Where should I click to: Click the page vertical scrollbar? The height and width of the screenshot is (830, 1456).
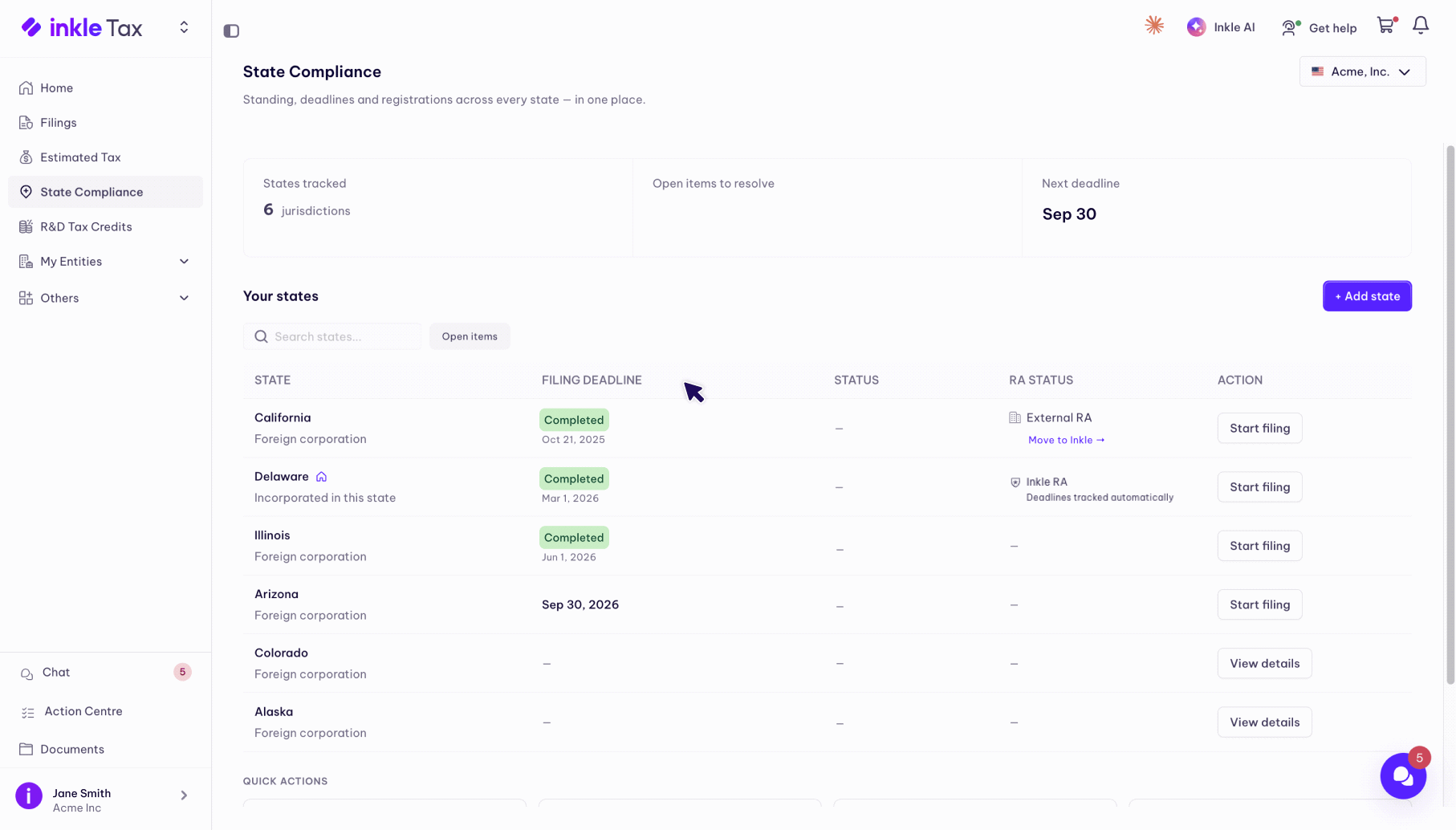click(x=1450, y=415)
